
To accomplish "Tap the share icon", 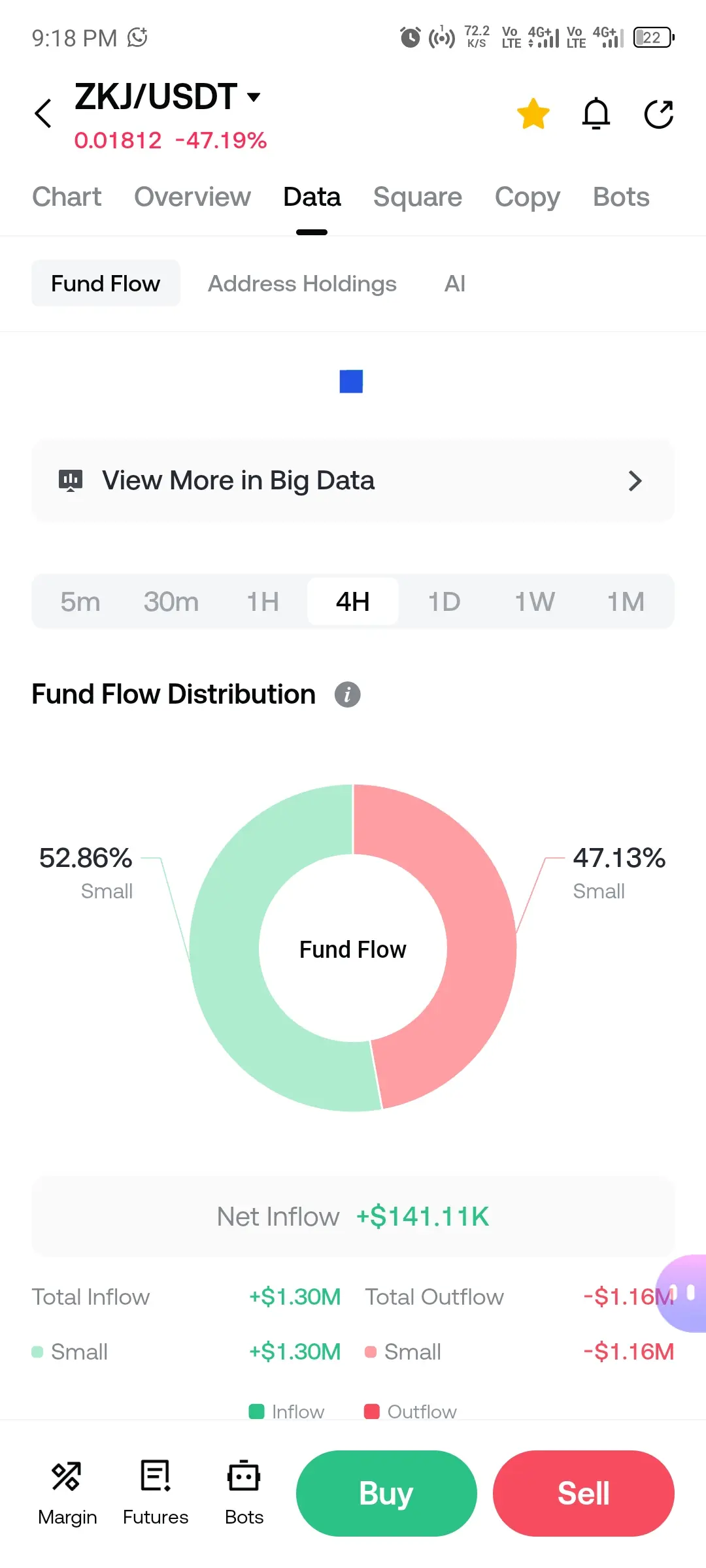I will click(x=658, y=114).
